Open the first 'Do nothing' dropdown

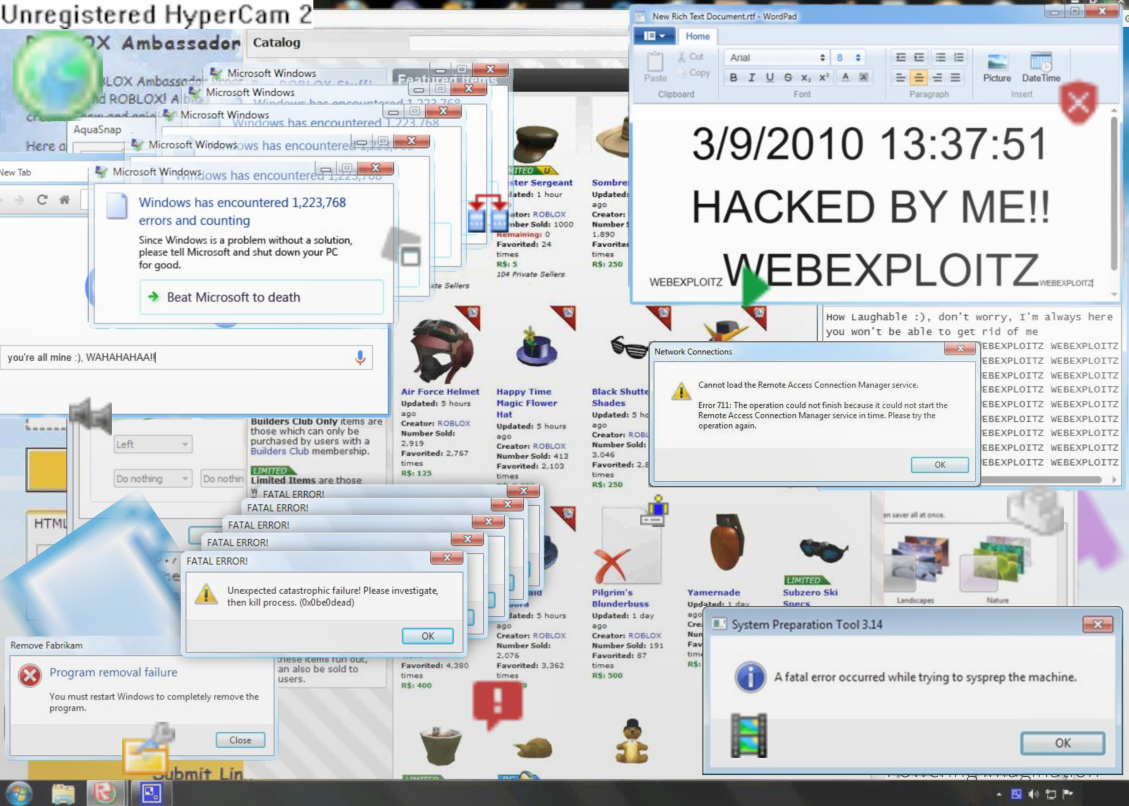point(152,478)
